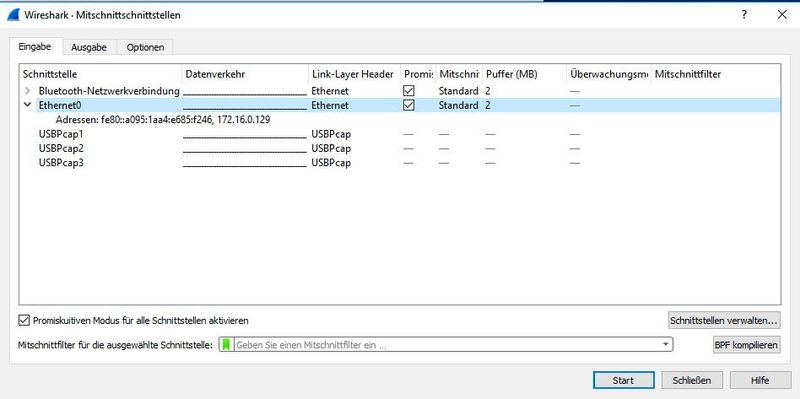The height and width of the screenshot is (399, 800).
Task: Switch to the Optionen tab
Action: tap(145, 47)
